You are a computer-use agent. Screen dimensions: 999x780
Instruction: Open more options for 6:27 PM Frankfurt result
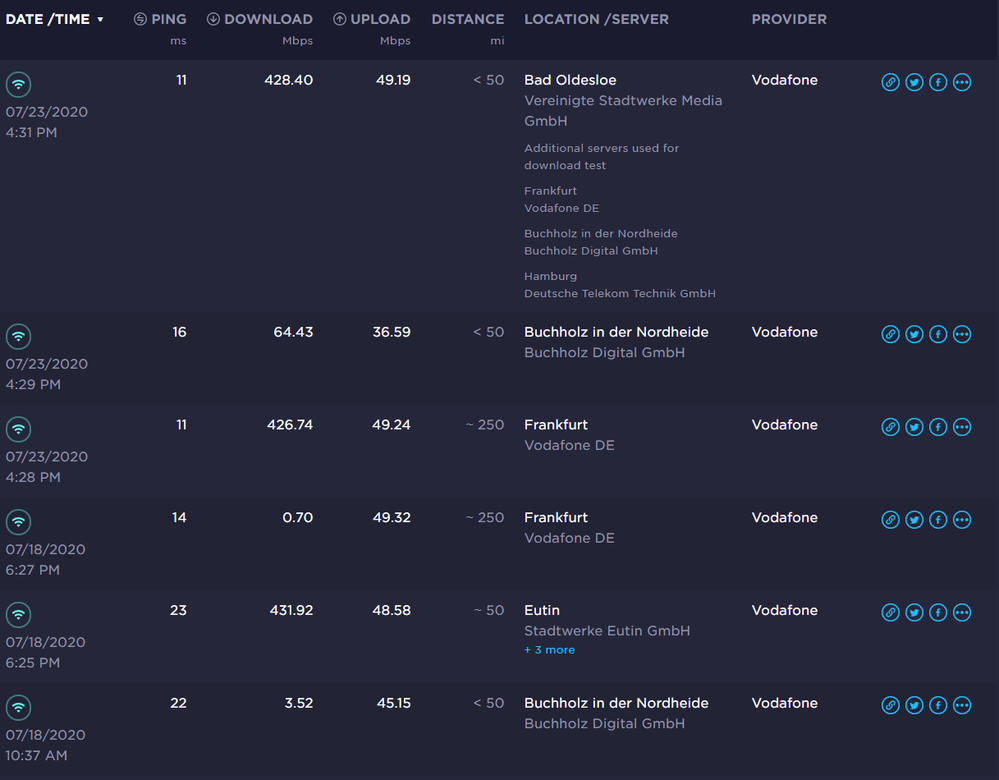pyautogui.click(x=962, y=520)
